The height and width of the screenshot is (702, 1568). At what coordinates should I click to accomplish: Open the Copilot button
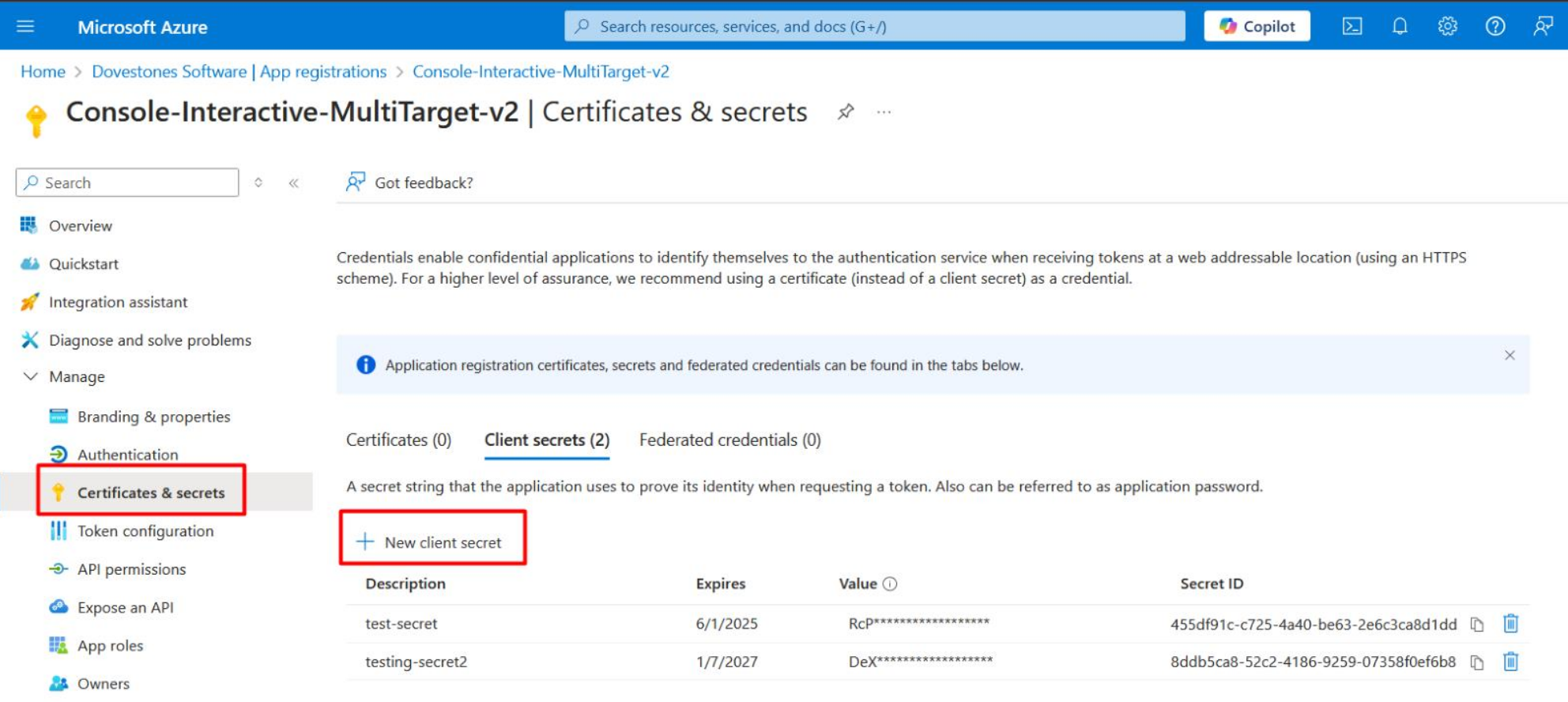1257,26
